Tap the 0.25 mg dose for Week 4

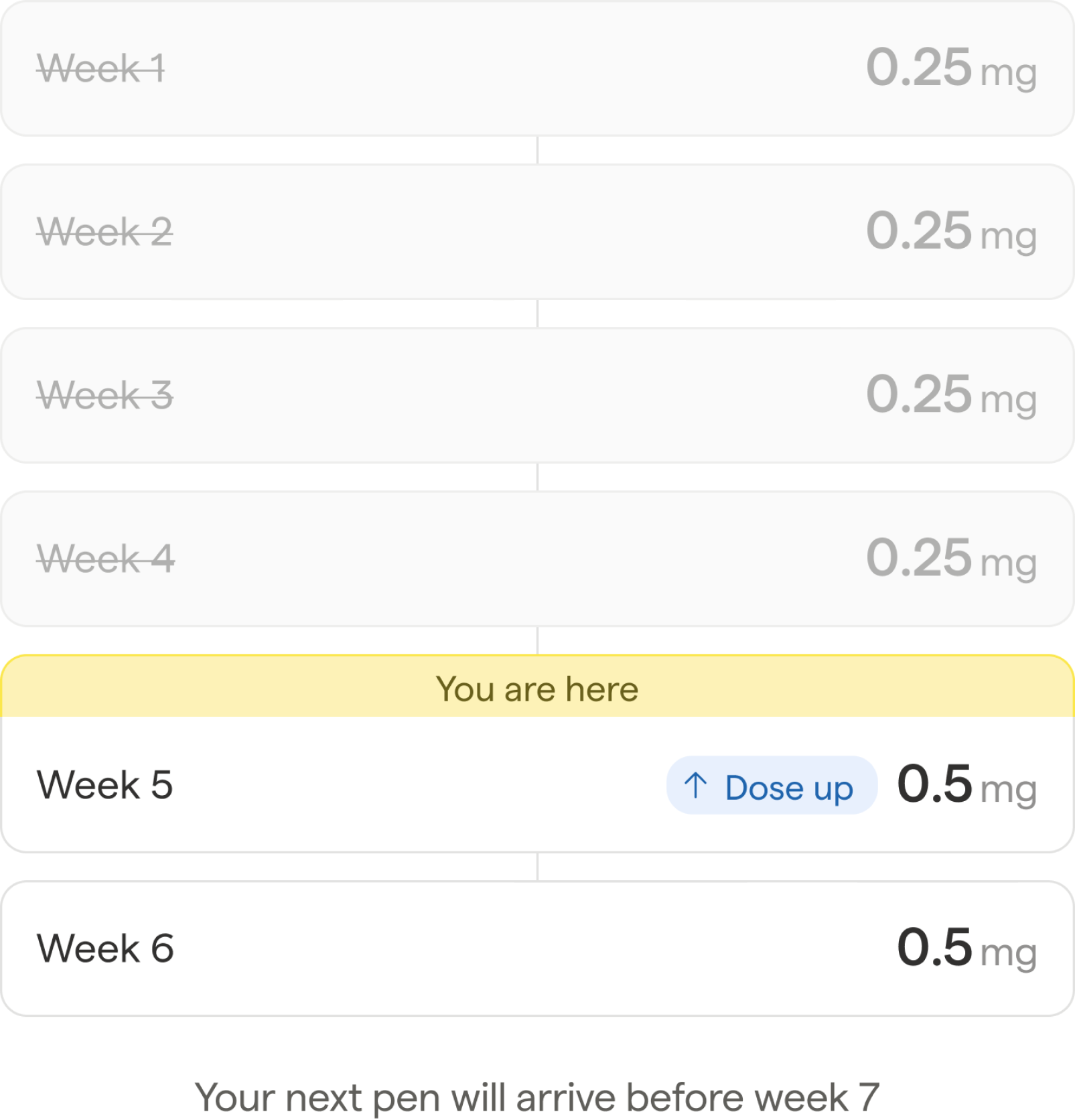(x=950, y=559)
